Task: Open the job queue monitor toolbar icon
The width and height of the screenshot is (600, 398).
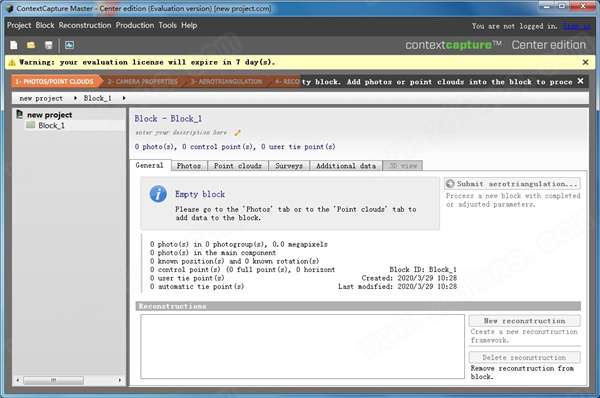Action: pos(69,45)
